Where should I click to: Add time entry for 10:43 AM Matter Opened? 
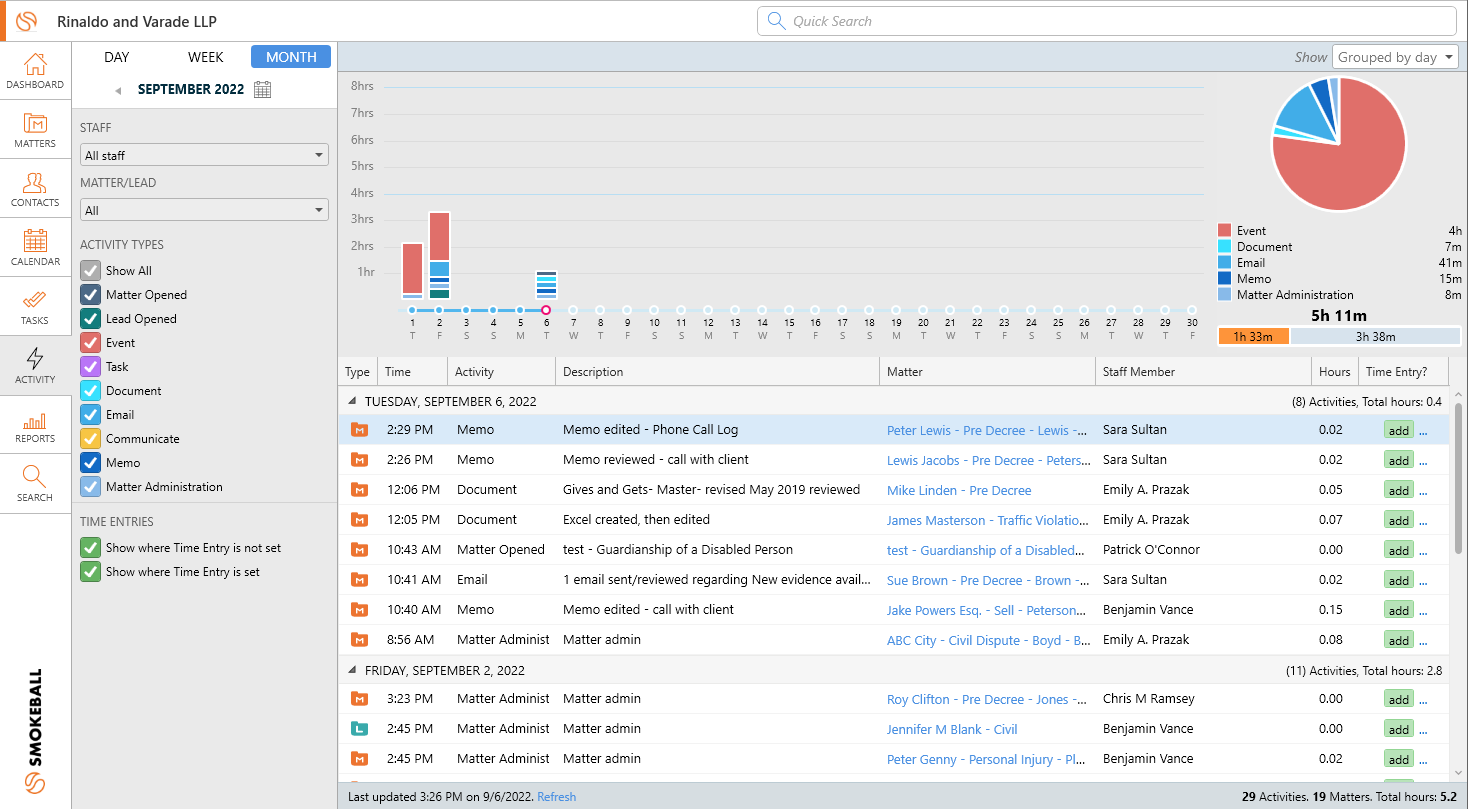coord(1398,550)
